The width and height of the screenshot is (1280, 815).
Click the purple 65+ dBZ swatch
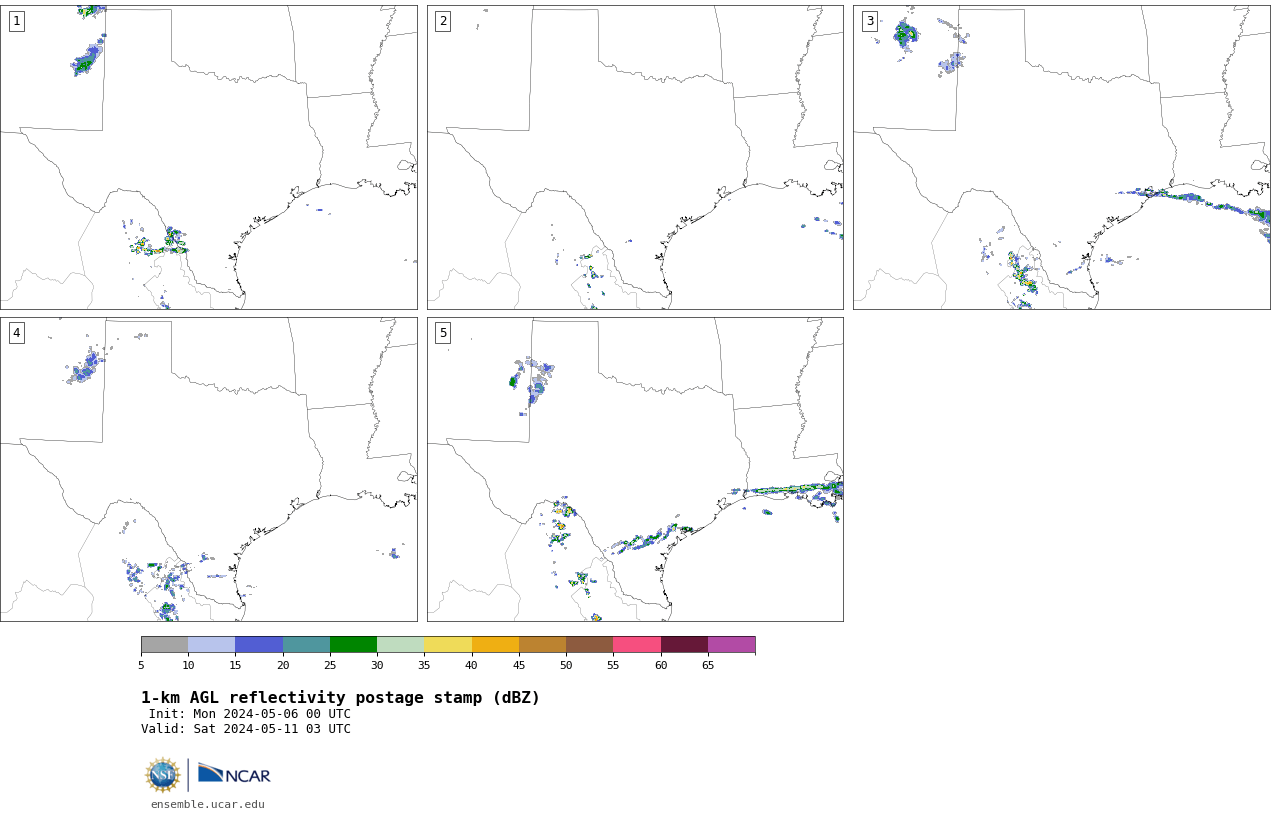[x=731, y=644]
